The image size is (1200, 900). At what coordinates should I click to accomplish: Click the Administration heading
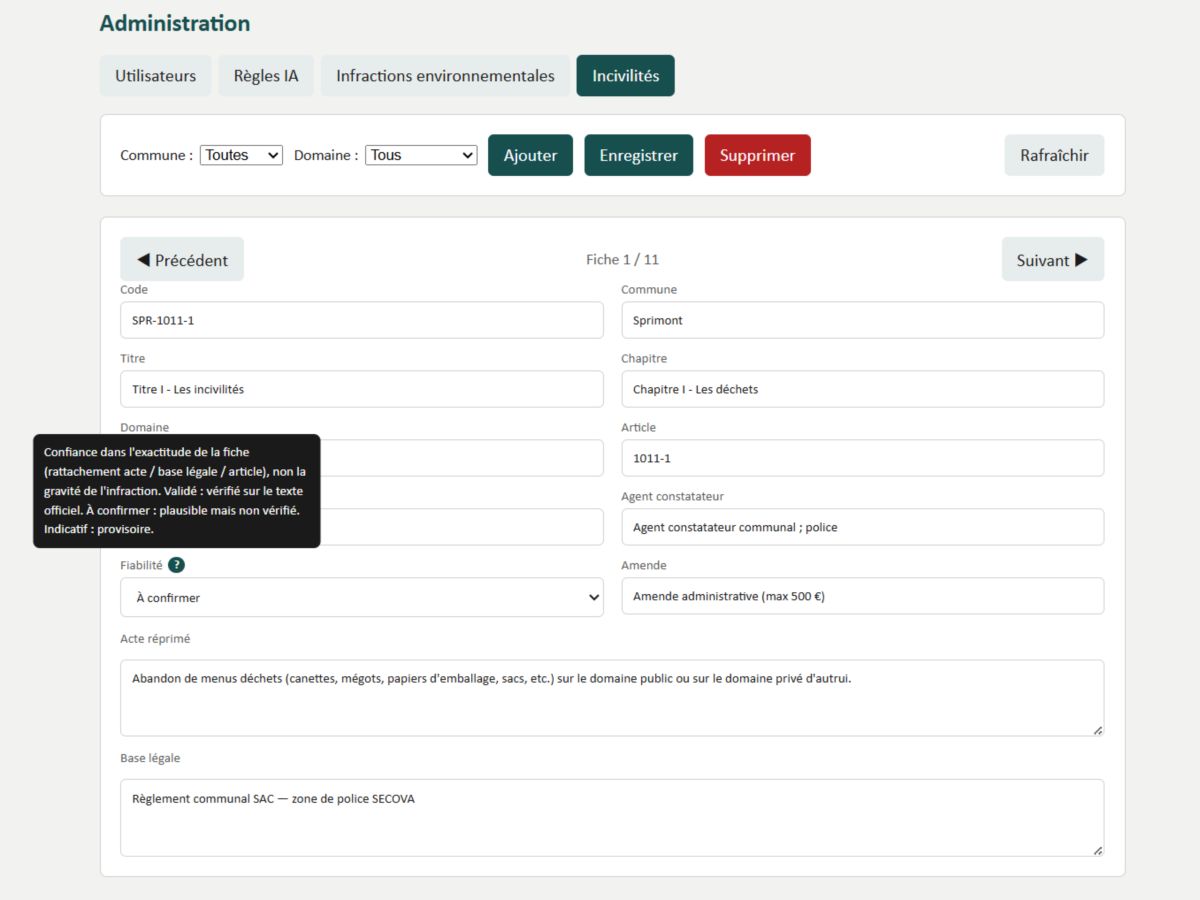click(x=175, y=23)
